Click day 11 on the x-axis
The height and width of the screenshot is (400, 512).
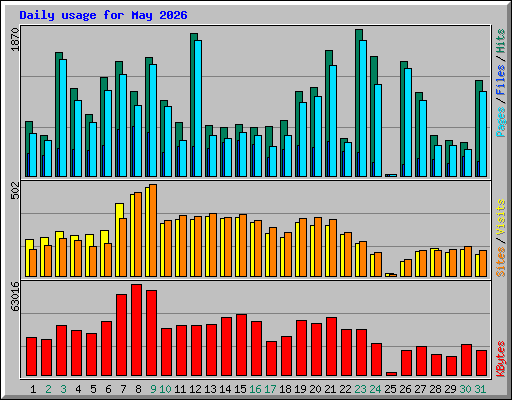[x=180, y=389]
